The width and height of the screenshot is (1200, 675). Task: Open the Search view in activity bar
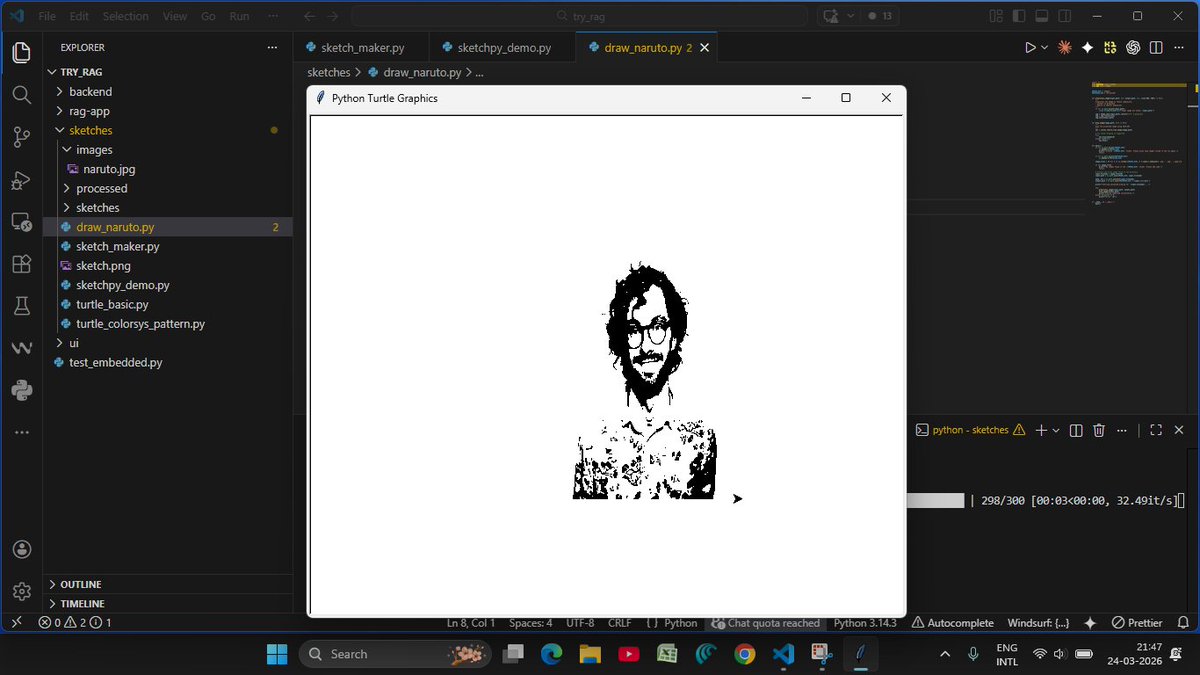[x=21, y=94]
